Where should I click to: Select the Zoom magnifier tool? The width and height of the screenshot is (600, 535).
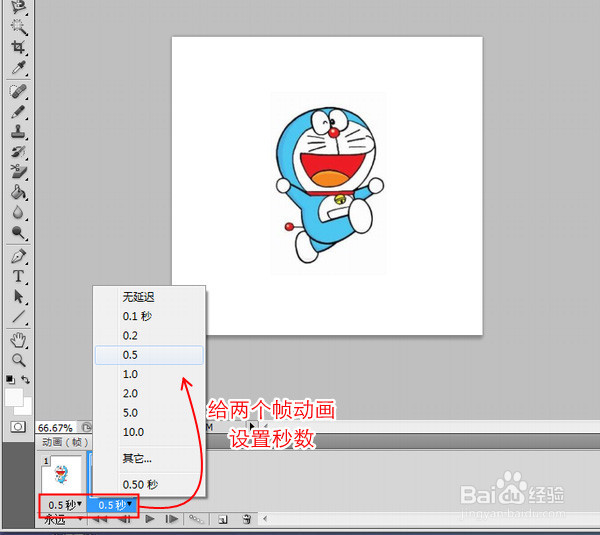coord(18,360)
